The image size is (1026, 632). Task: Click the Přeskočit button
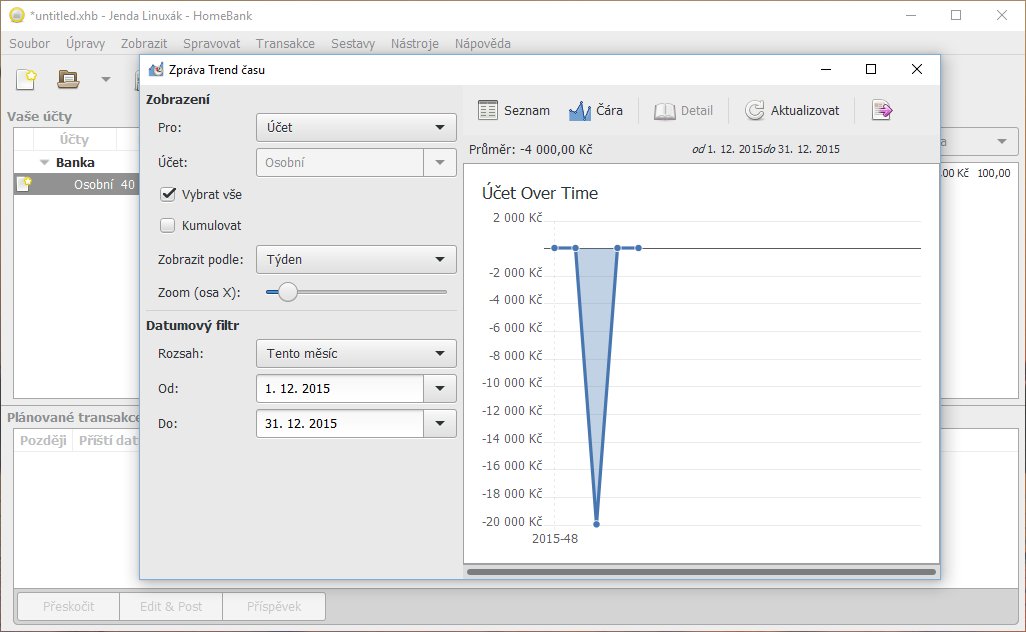tap(69, 606)
